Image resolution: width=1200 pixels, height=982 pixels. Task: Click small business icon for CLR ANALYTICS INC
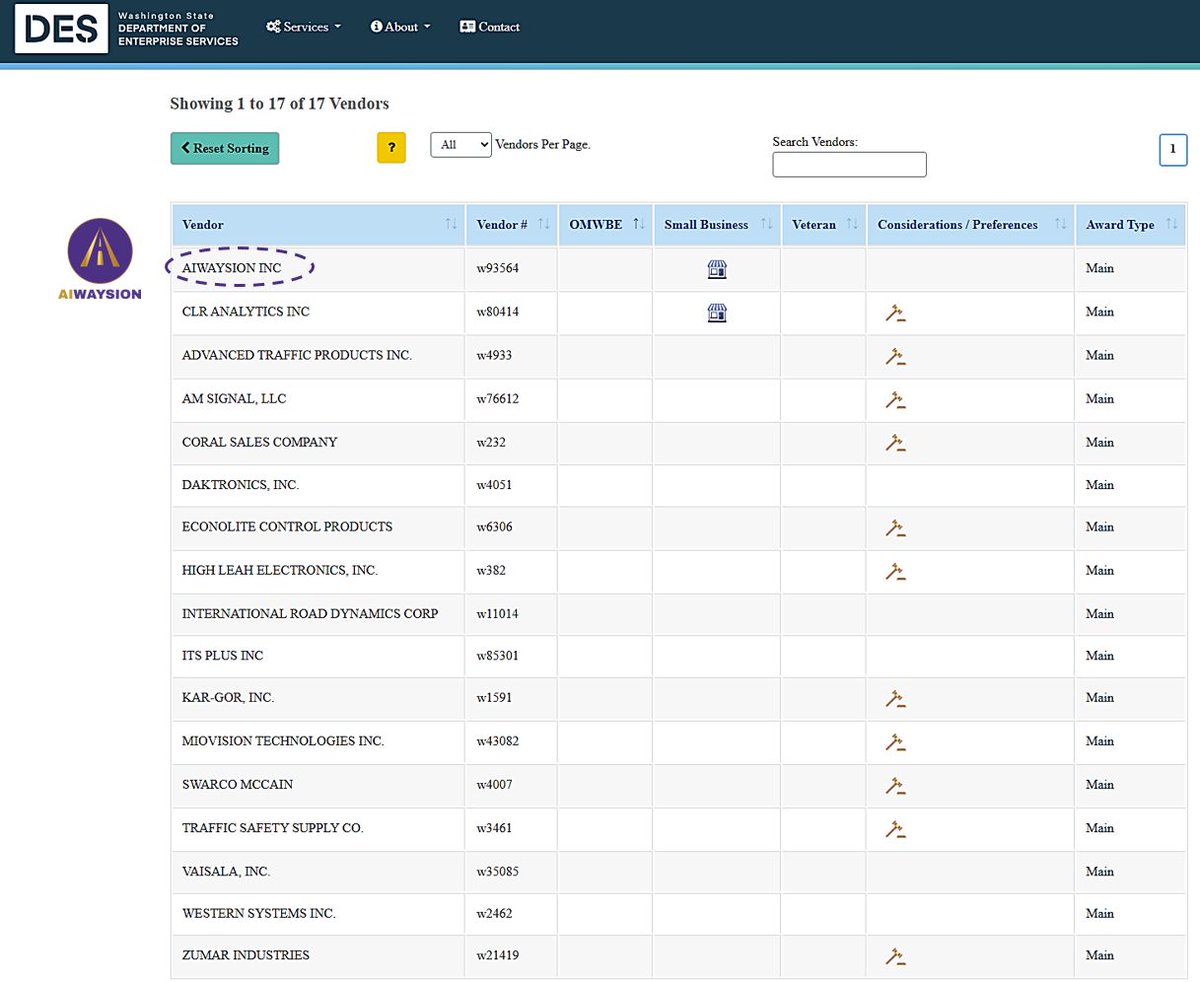coord(716,313)
